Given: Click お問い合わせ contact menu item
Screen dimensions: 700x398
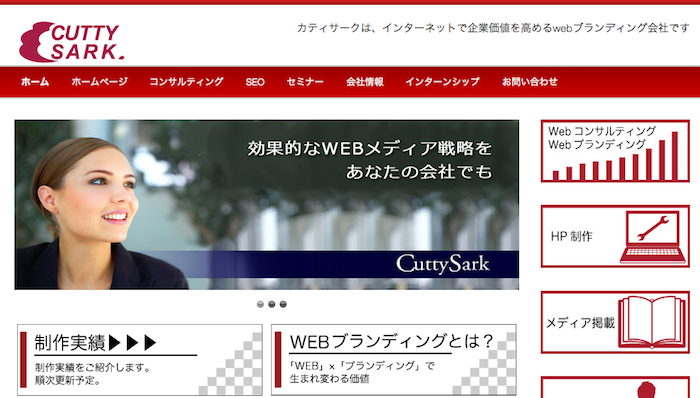Looking at the screenshot, I should [530, 82].
